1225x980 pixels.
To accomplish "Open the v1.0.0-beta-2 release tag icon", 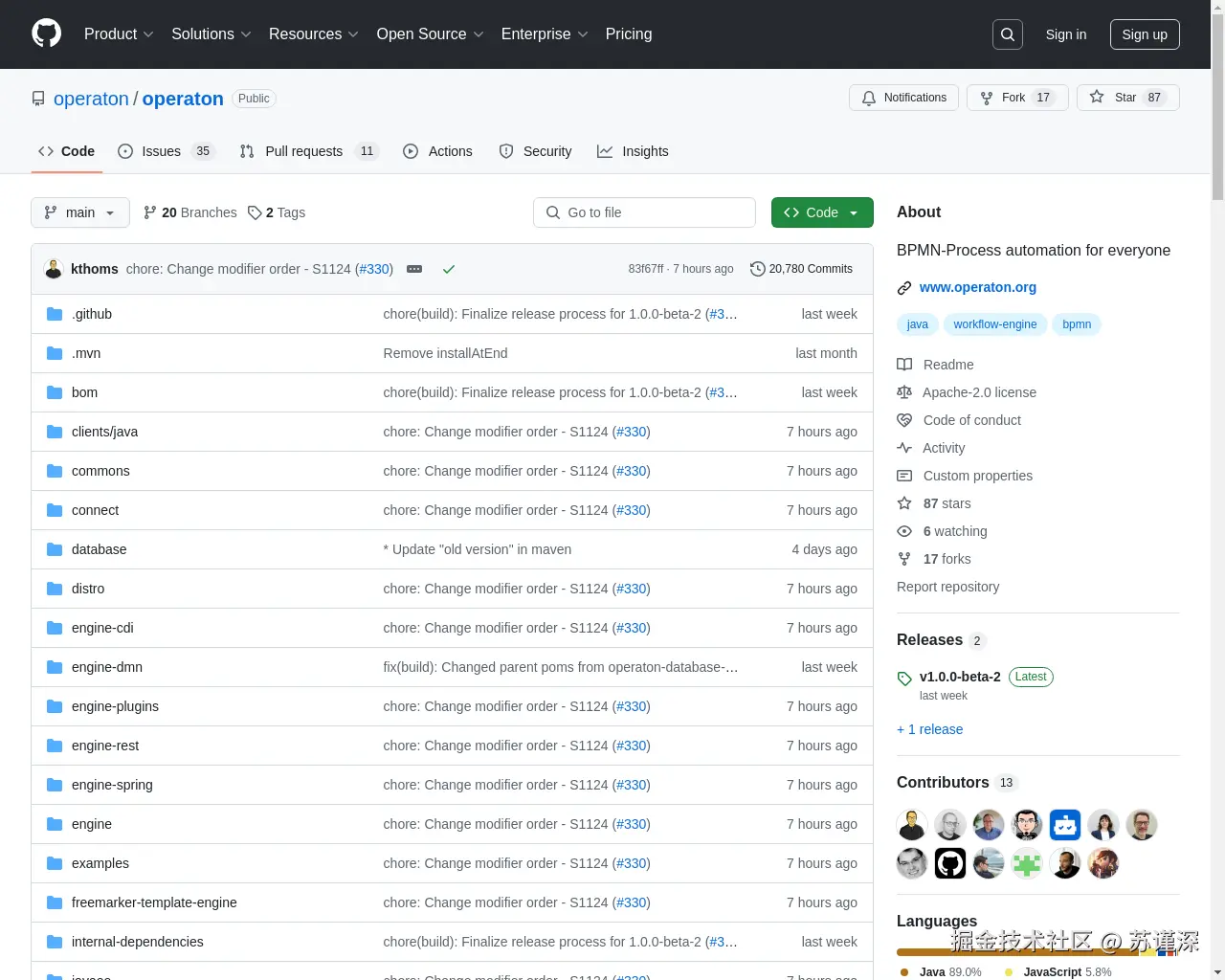I will 904,679.
